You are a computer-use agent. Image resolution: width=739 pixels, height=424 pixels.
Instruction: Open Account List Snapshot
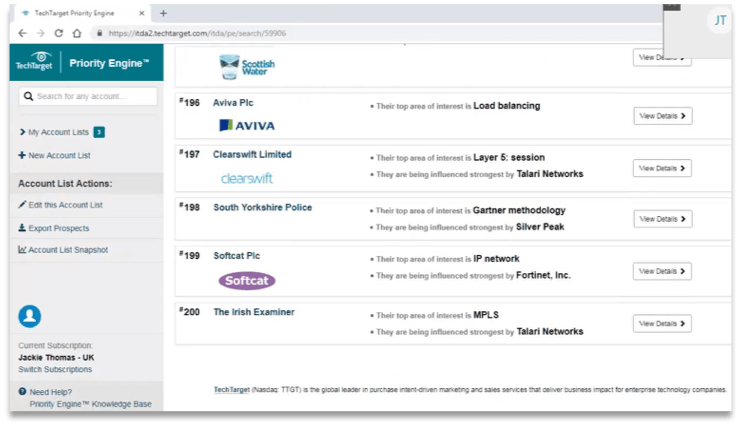(x=63, y=250)
